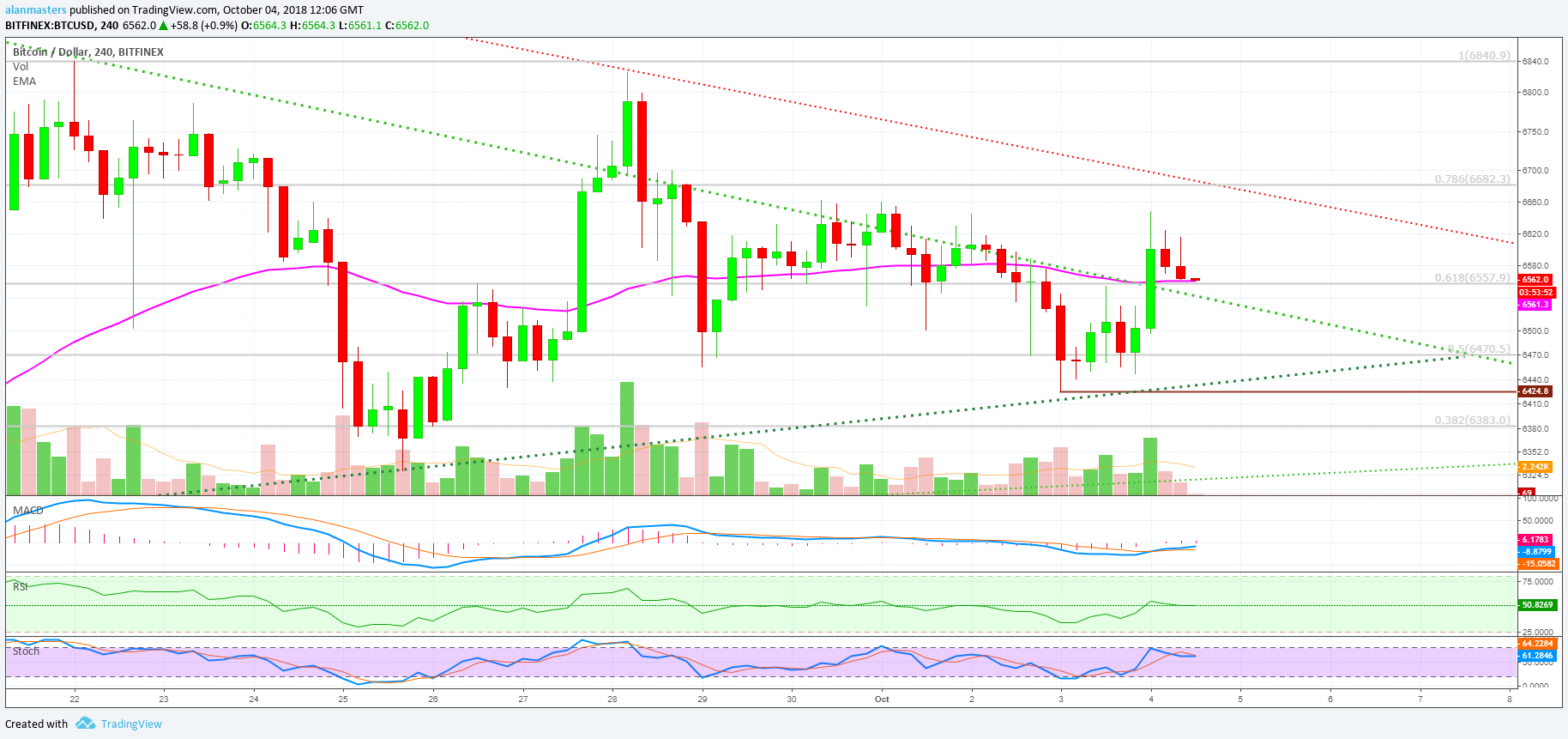Click the 6700.0 price axis label
1568x739 pixels.
click(1535, 170)
